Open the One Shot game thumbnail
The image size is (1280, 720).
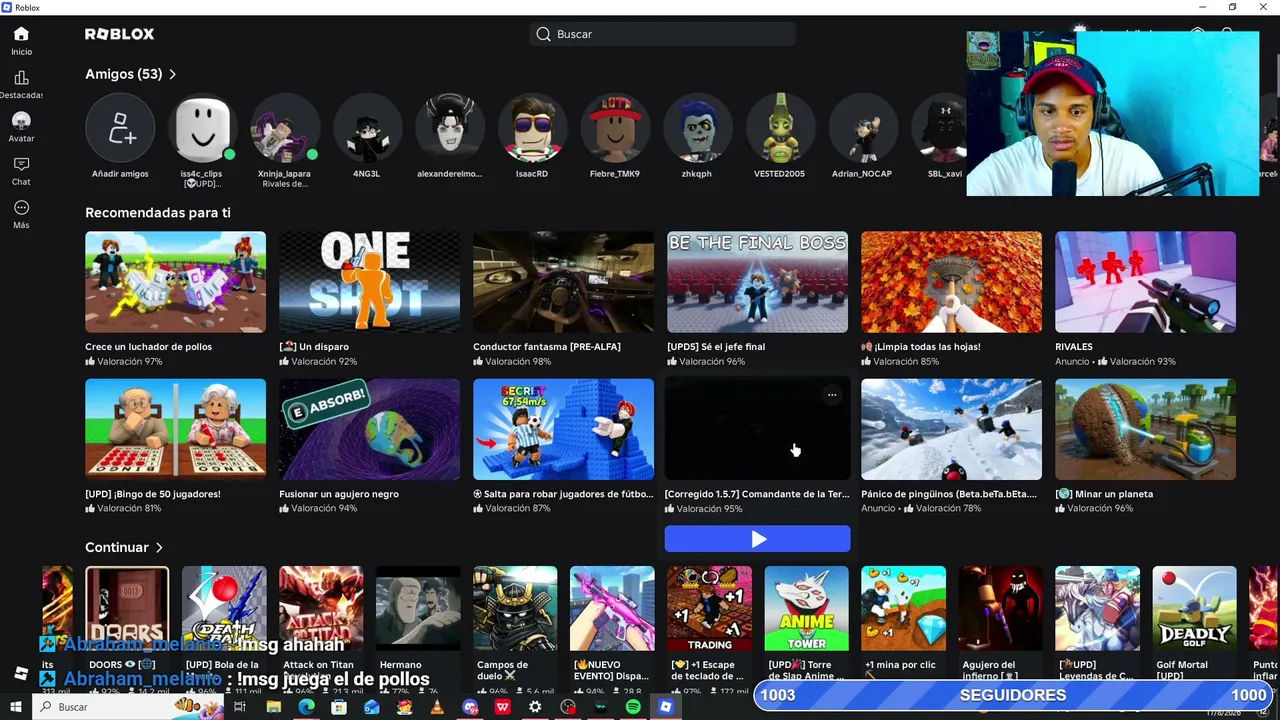(370, 282)
